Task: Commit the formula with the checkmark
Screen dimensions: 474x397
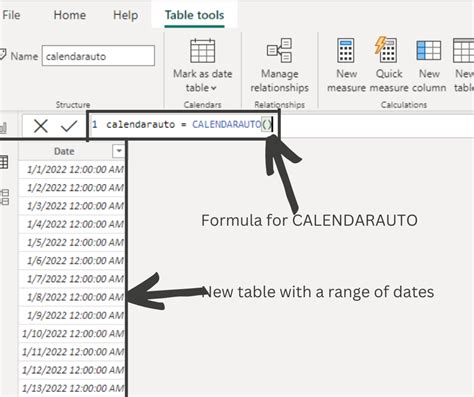Action: 69,126
